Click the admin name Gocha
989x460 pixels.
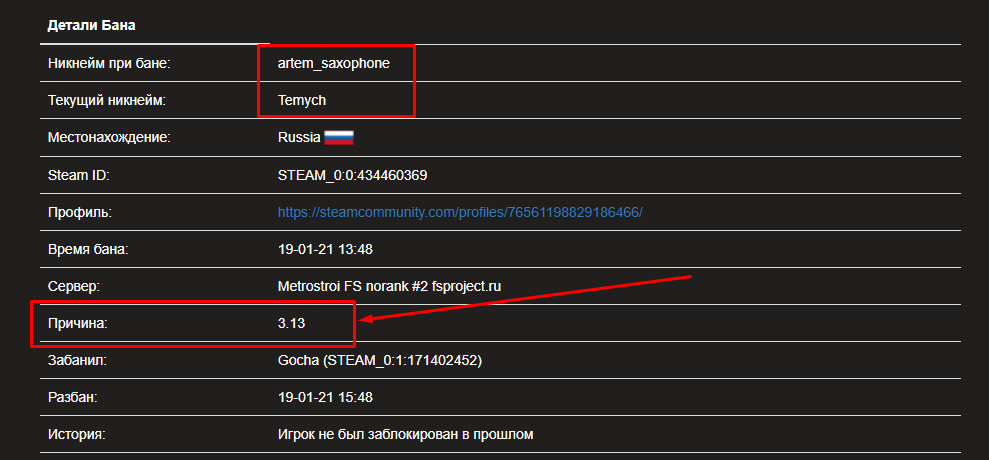tap(297, 360)
